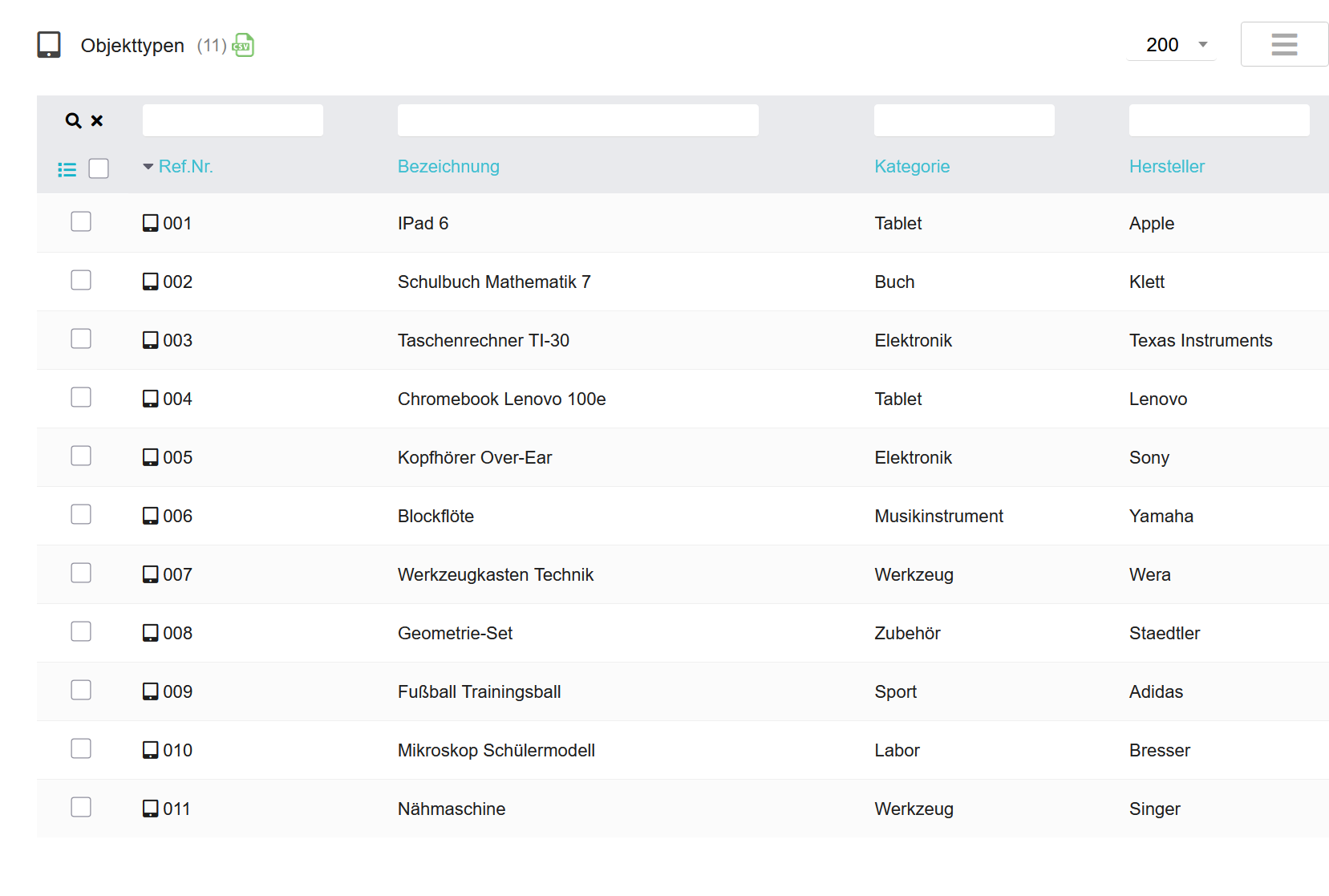
Task: Click the Kategorie filter text box
Action: click(964, 120)
